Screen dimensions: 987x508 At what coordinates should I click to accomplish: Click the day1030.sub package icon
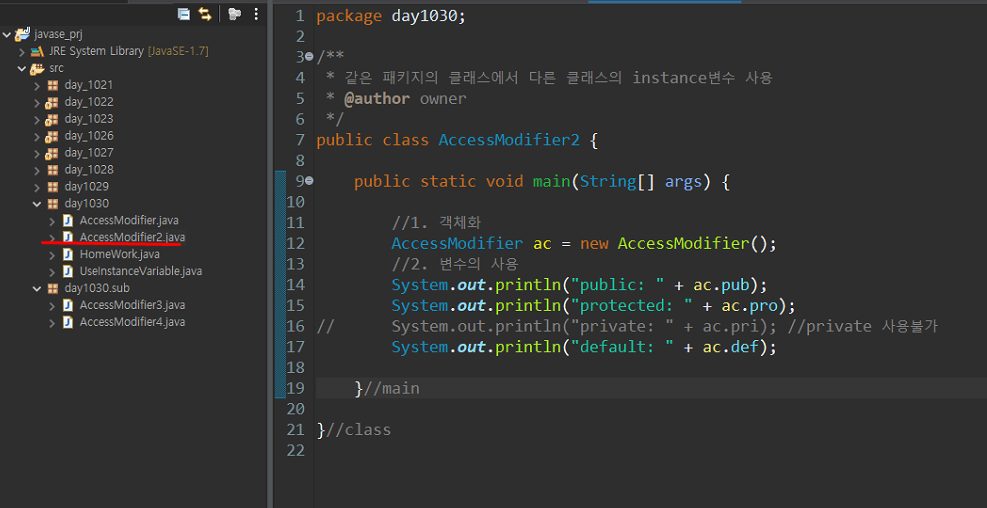click(53, 288)
